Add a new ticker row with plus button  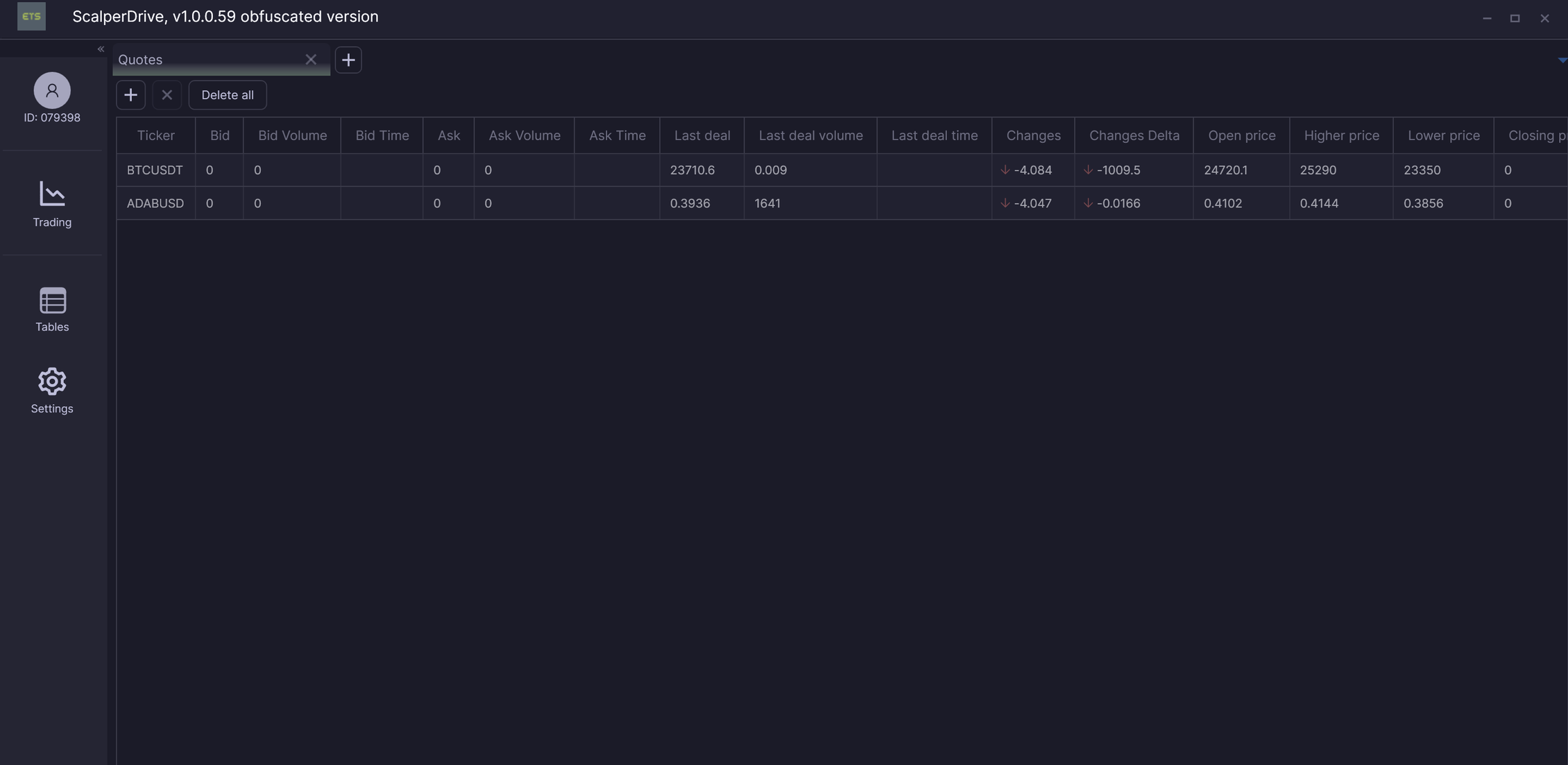[130, 95]
